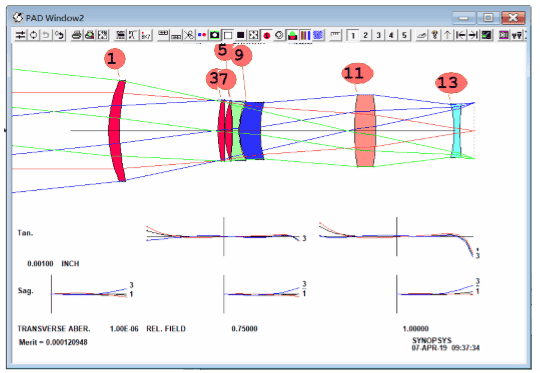Click the blue lens element in diagram
Viewport: 540px width, 373px height.
[251, 131]
